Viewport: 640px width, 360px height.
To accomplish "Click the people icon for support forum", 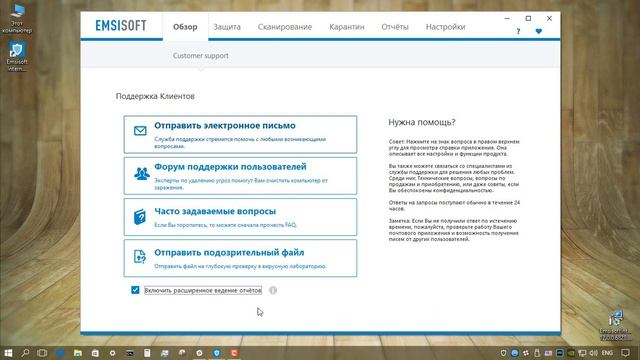I will pyautogui.click(x=142, y=174).
